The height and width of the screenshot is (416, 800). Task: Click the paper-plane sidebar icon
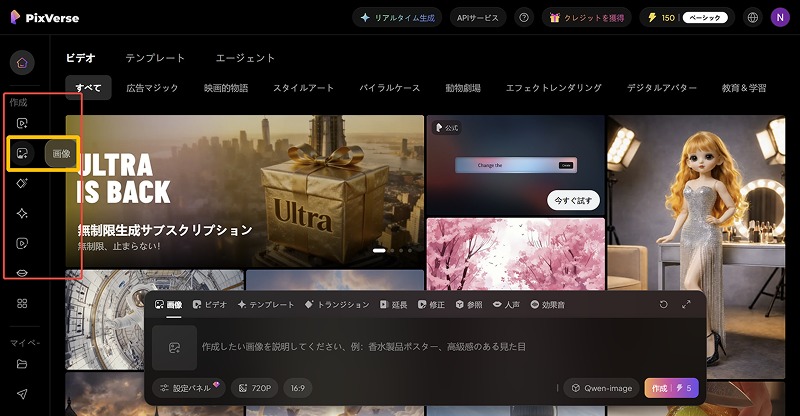(x=22, y=394)
